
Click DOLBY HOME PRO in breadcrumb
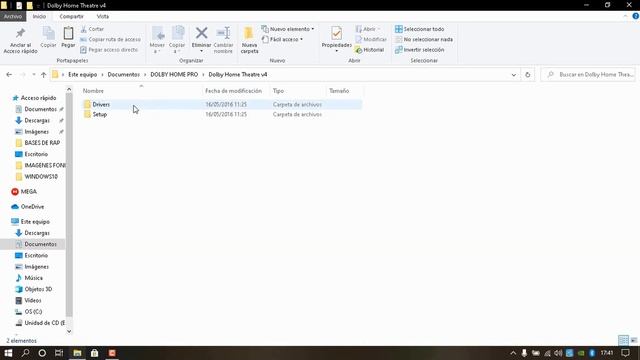coord(174,74)
